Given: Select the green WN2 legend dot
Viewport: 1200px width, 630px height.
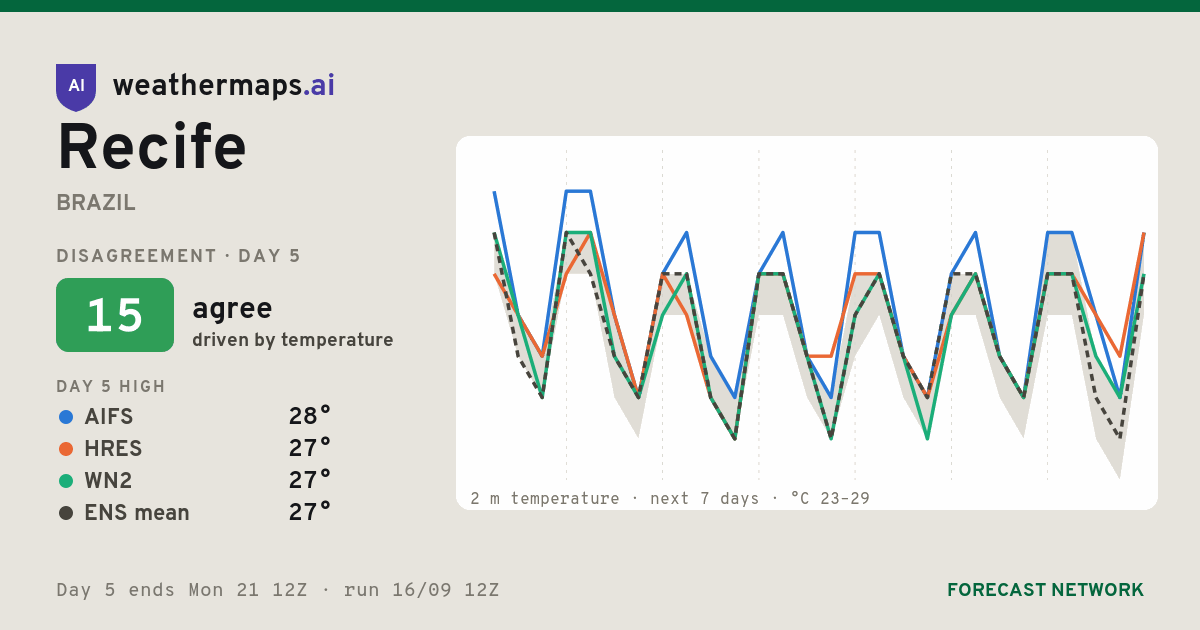Looking at the screenshot, I should pyautogui.click(x=66, y=481).
